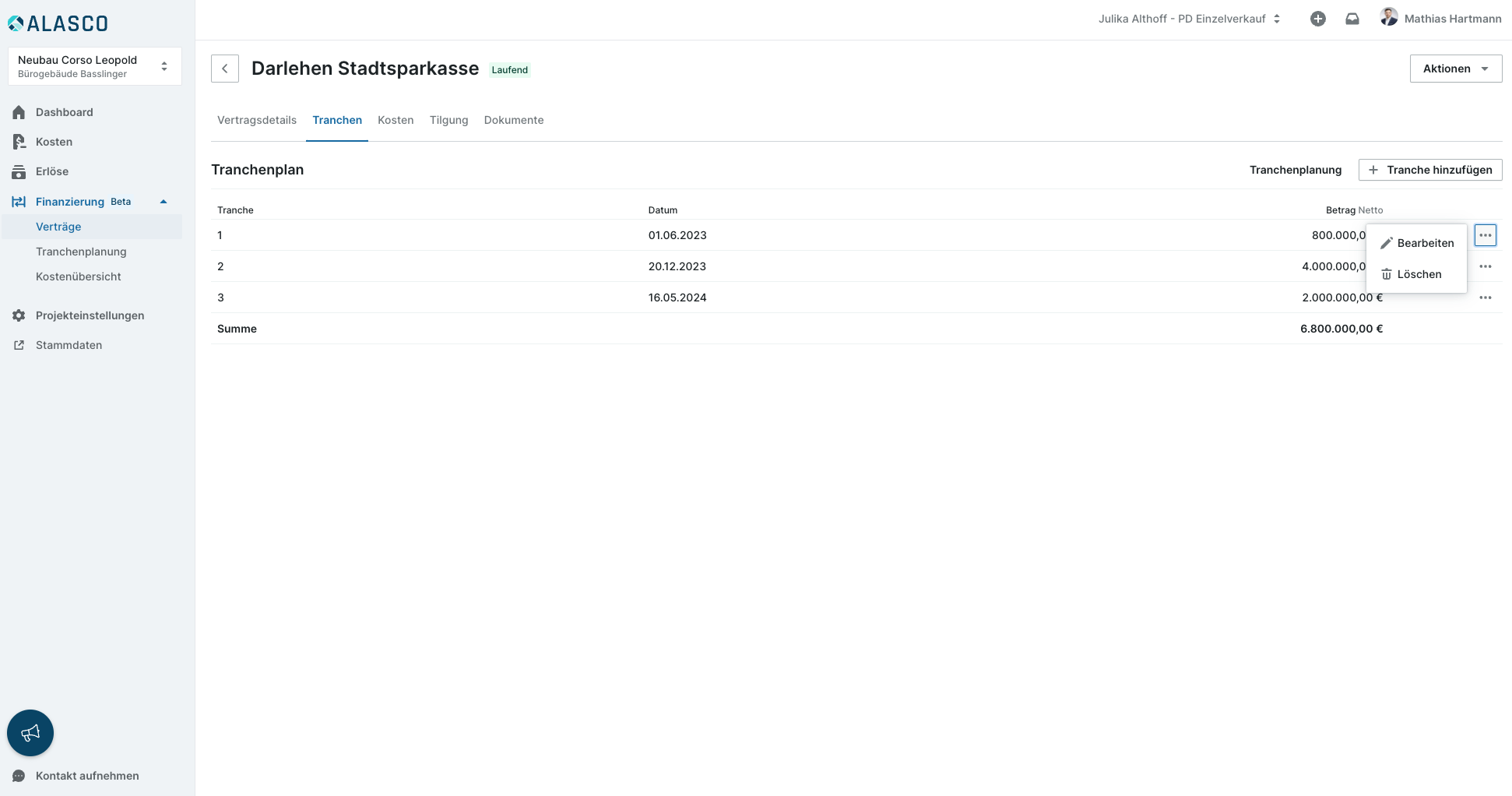Click the trash icon next to Löschen

[x=1387, y=274]
